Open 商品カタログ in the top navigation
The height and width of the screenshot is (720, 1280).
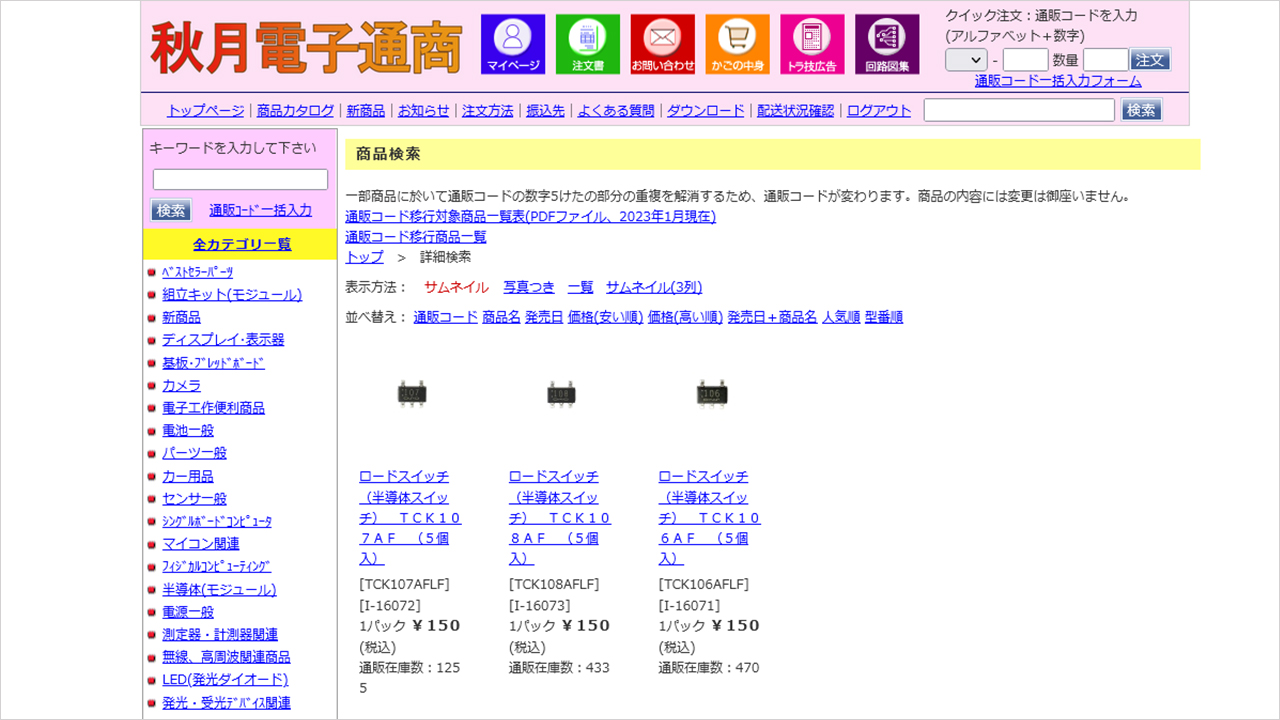click(295, 110)
